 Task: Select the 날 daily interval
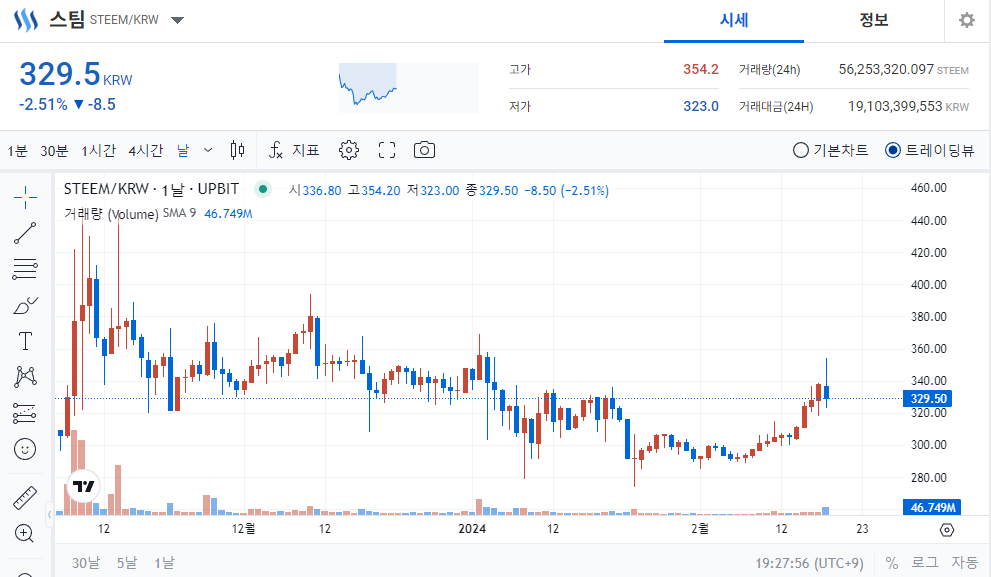coord(183,150)
